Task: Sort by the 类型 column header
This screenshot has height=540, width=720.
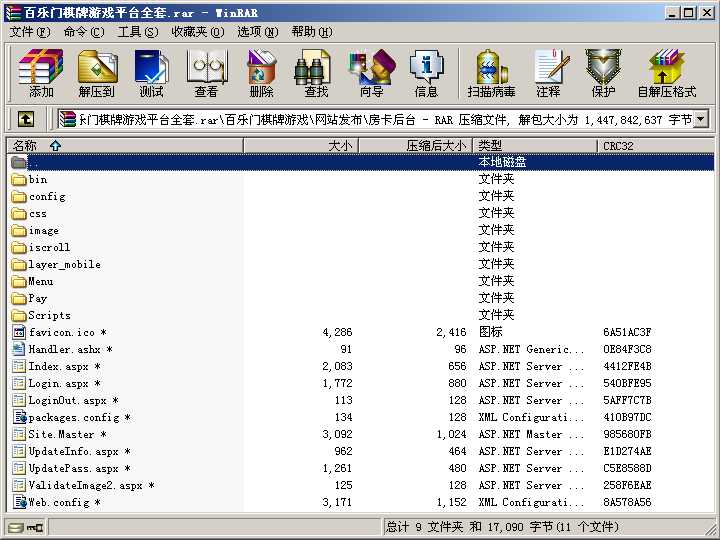Action: (535, 146)
